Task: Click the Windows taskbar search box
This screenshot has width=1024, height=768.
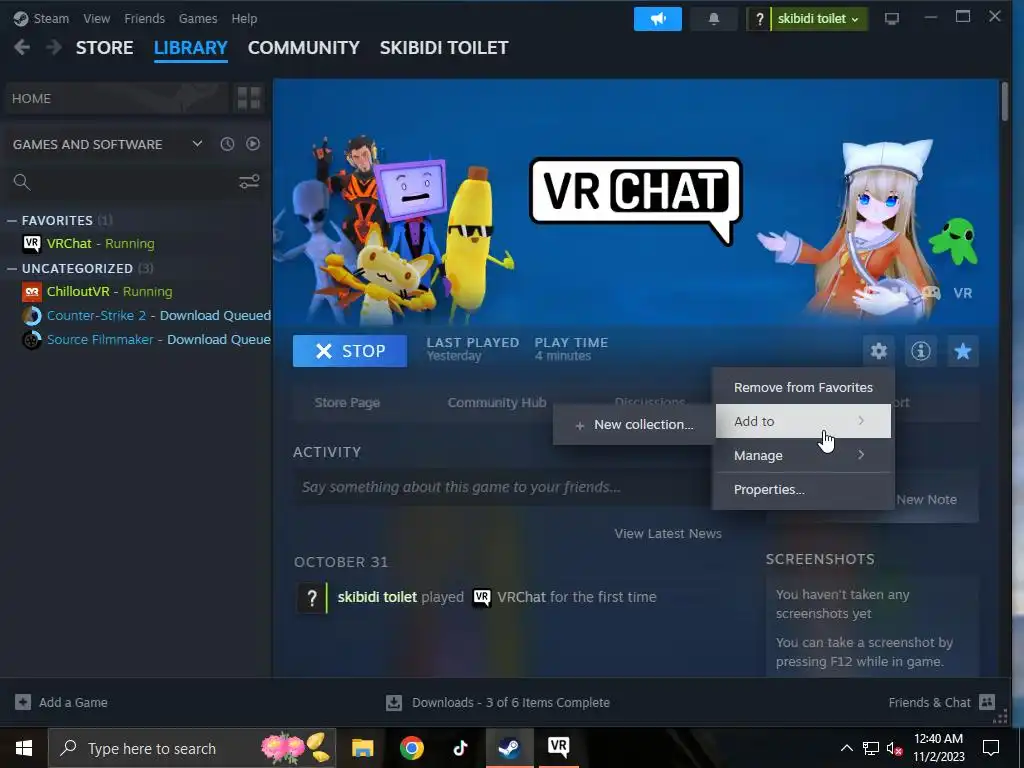Action: (x=192, y=748)
